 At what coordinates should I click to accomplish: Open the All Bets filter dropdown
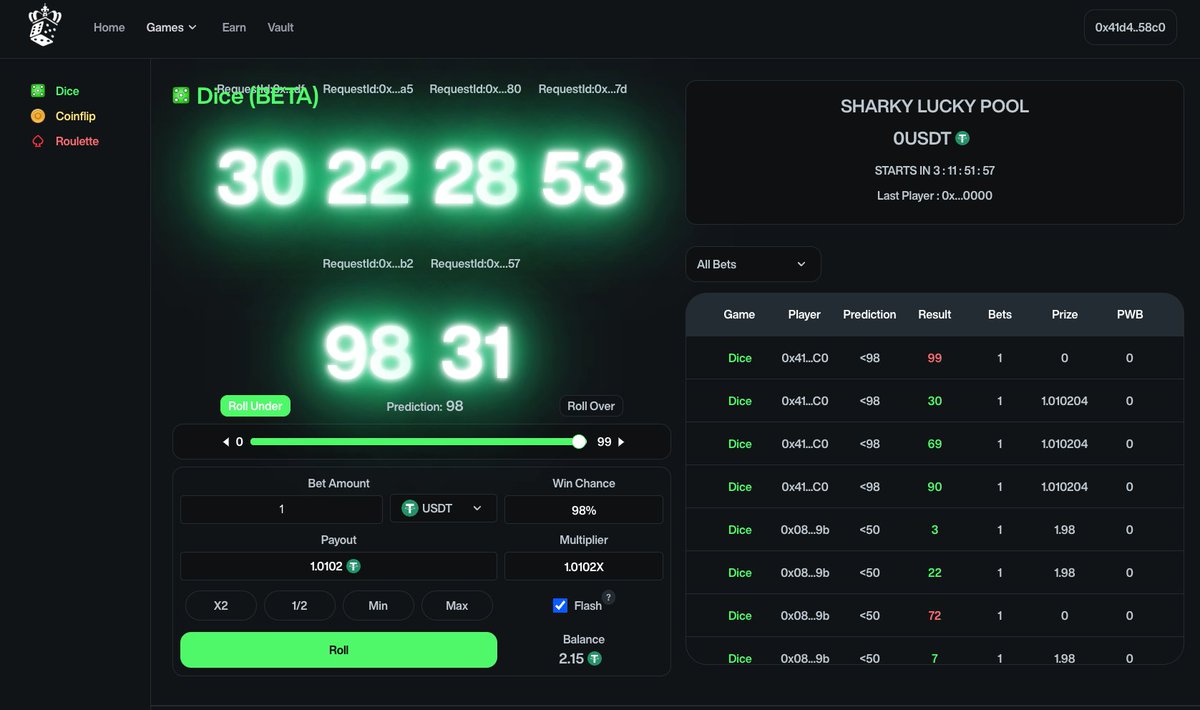[x=753, y=264]
